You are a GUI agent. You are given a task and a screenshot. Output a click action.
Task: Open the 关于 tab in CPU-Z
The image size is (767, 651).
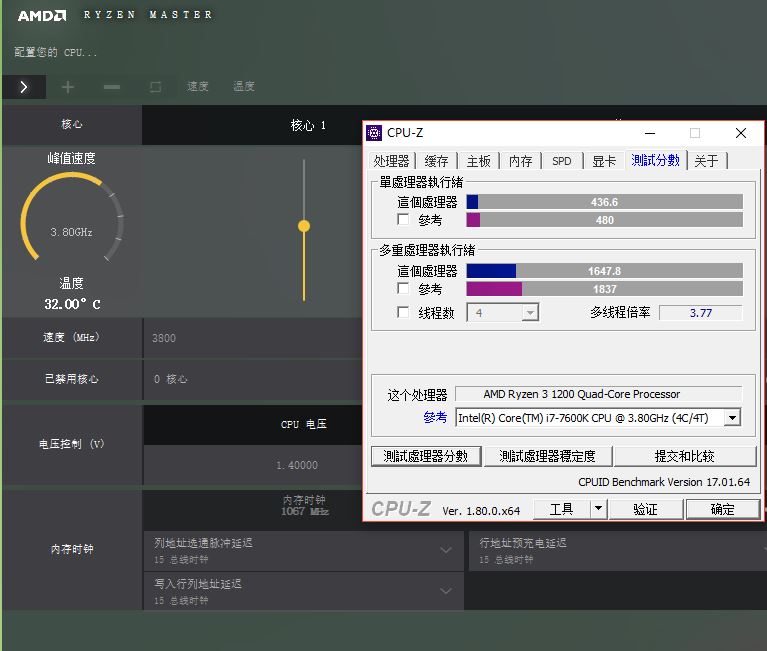coord(706,161)
